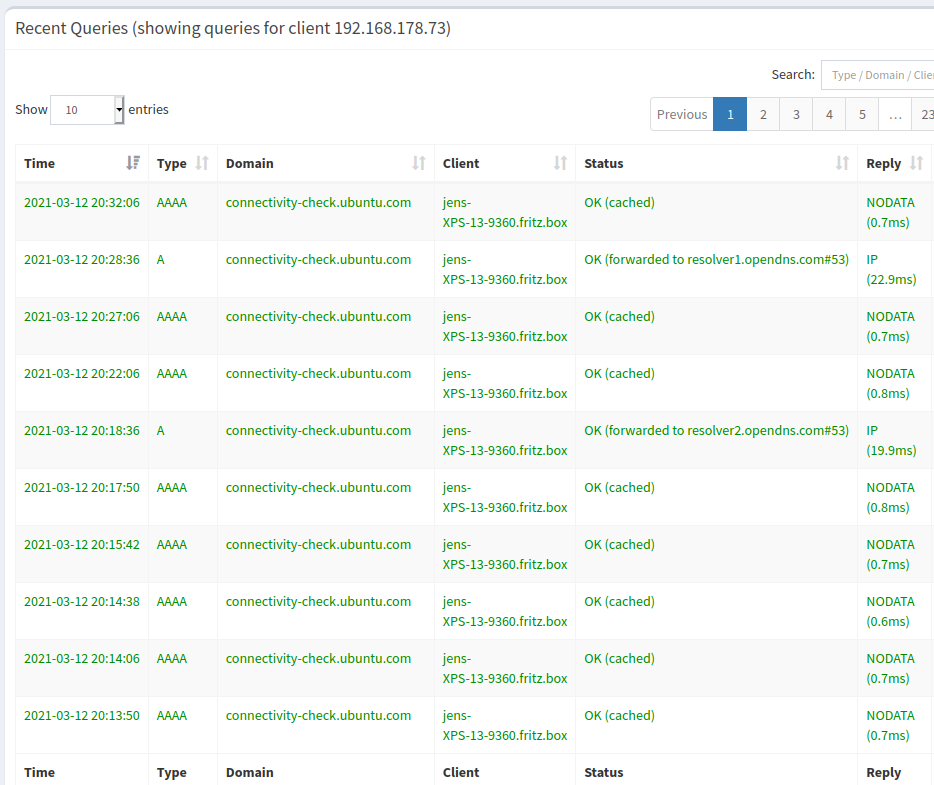The height and width of the screenshot is (785, 934).
Task: Click the Client column header label
Action: (461, 163)
